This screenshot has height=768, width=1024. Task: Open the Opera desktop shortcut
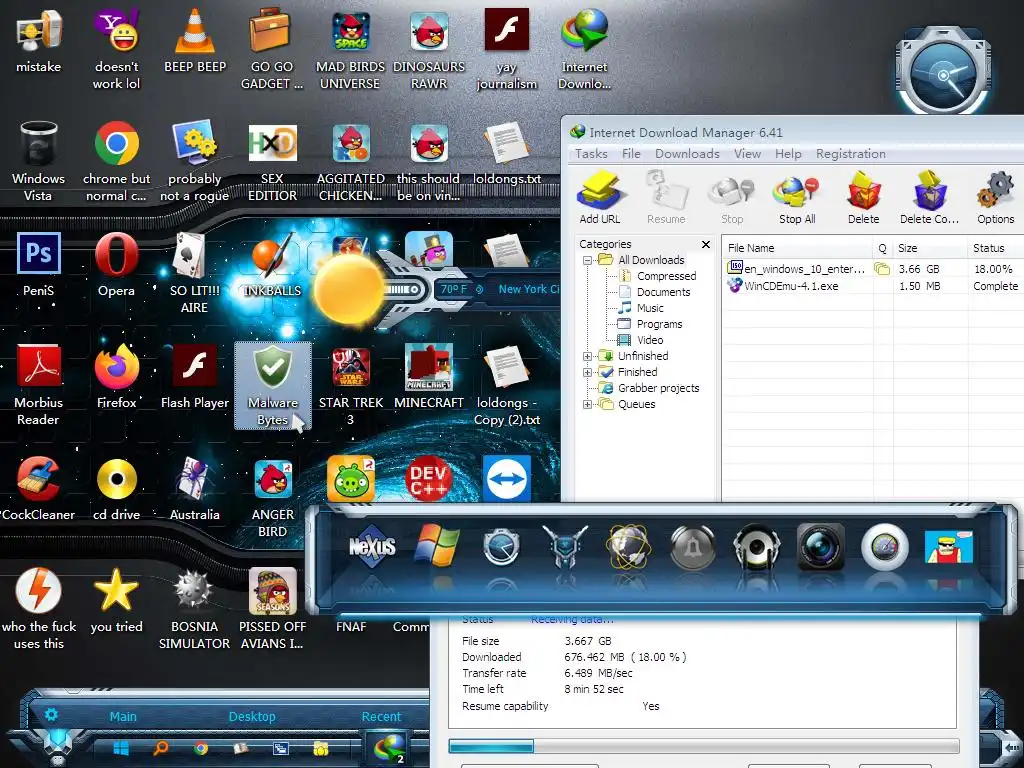pos(116,265)
